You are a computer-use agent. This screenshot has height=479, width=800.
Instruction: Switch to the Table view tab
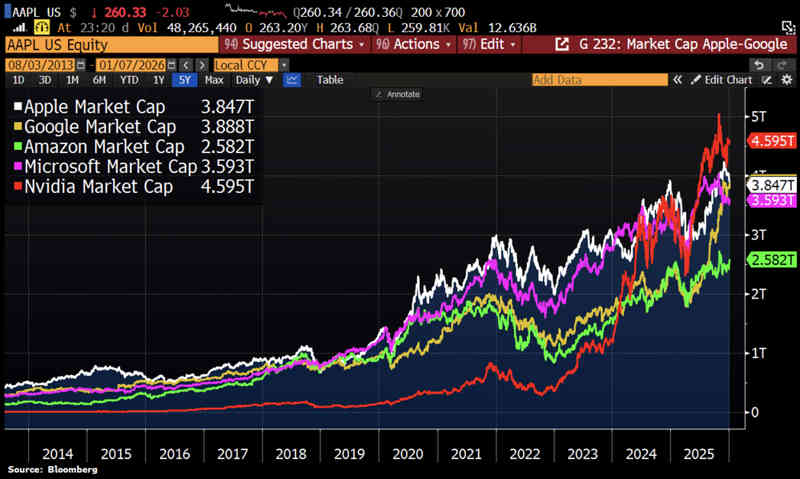pos(330,79)
